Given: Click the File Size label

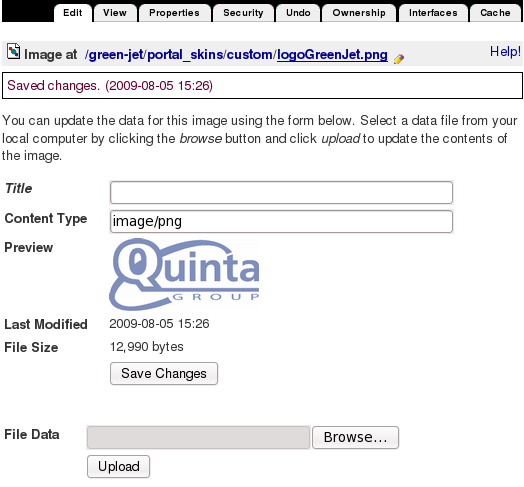Looking at the screenshot, I should 31,348.
